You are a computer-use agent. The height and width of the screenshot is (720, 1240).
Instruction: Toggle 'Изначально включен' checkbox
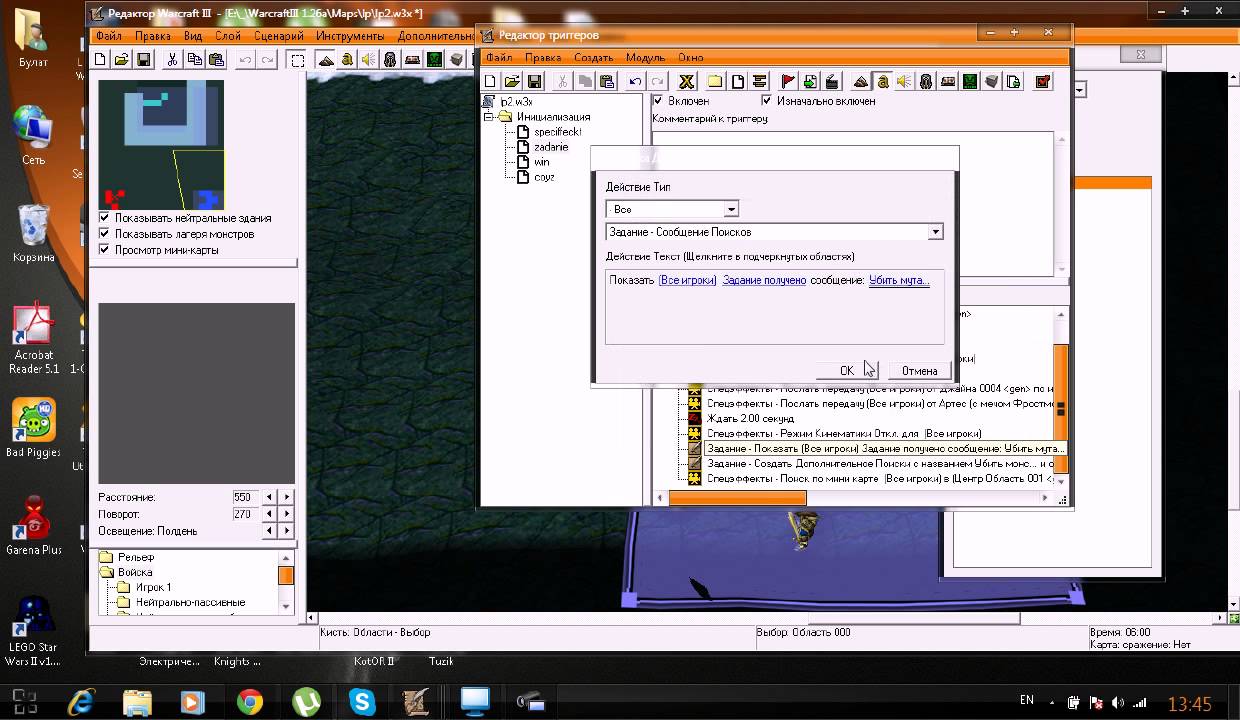tap(767, 101)
